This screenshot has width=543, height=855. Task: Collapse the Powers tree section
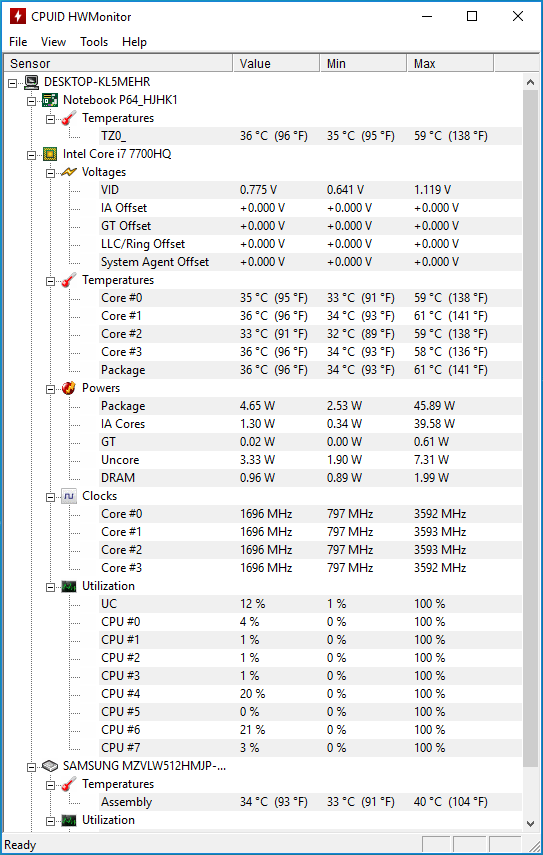tap(50, 389)
